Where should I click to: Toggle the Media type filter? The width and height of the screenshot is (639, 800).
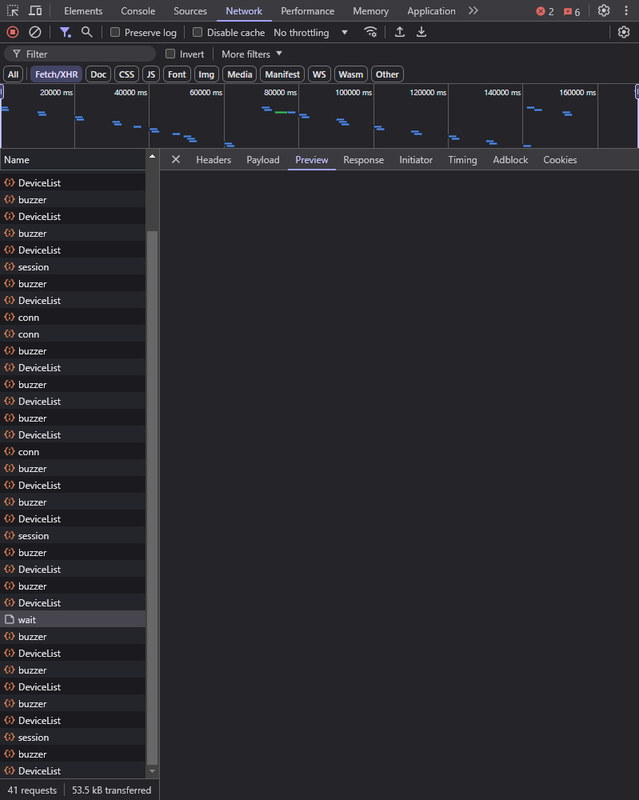pyautogui.click(x=240, y=74)
